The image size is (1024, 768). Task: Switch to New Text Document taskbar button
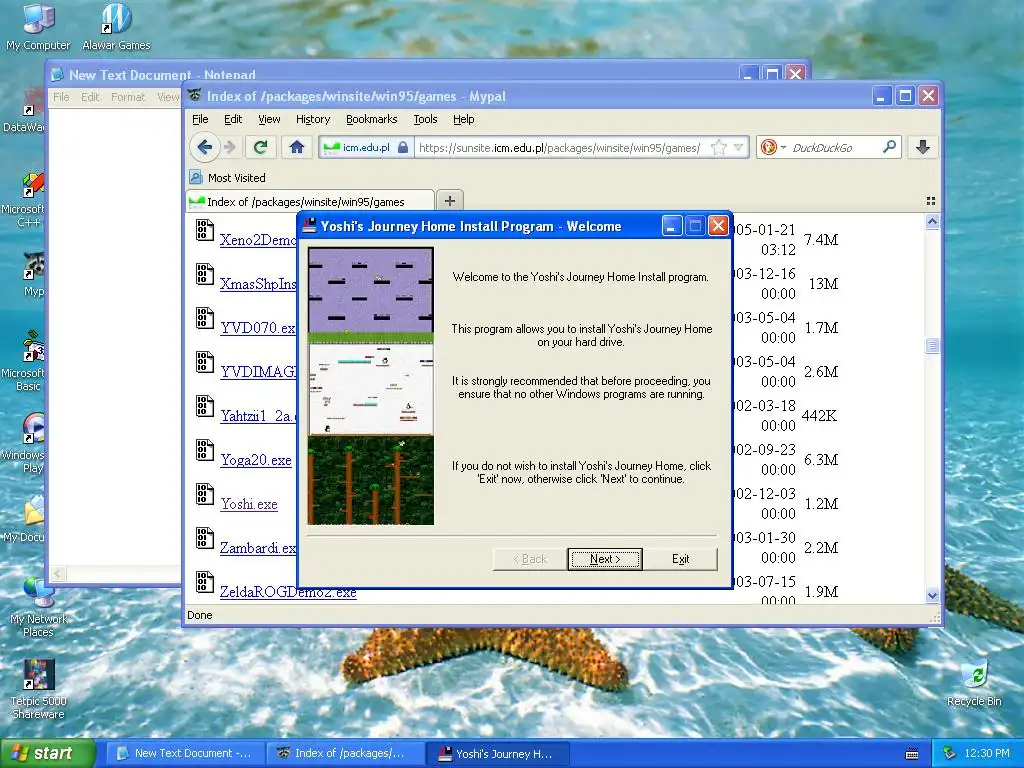coord(184,754)
